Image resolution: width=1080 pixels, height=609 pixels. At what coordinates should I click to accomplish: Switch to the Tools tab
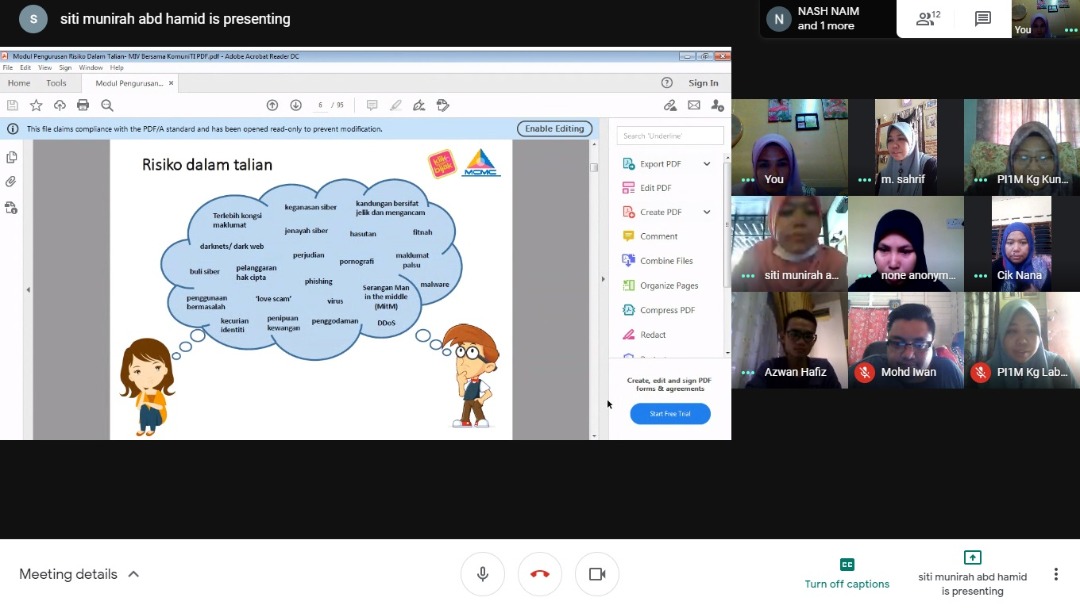(56, 83)
